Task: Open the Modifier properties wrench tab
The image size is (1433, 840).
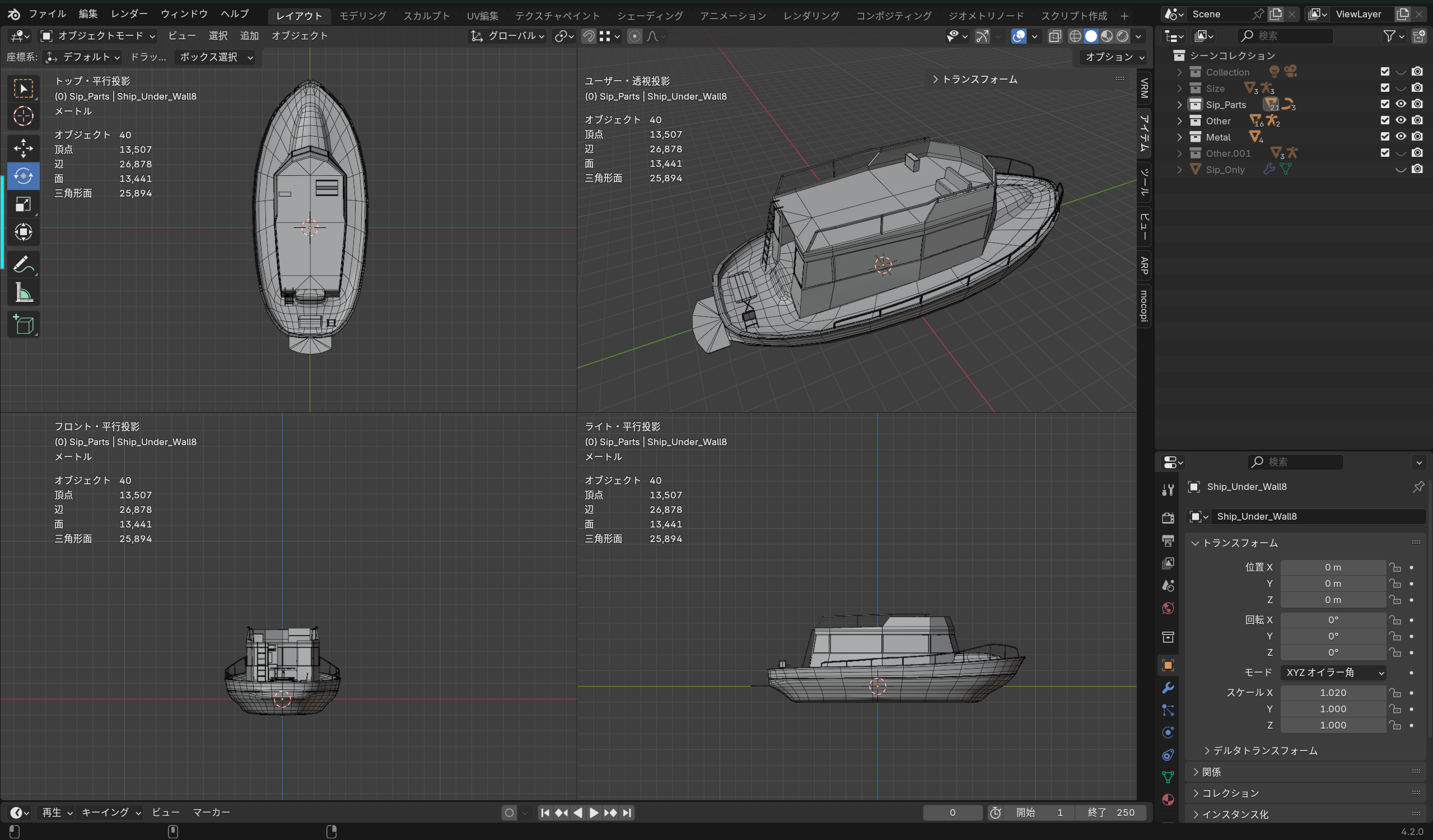Action: coord(1168,688)
